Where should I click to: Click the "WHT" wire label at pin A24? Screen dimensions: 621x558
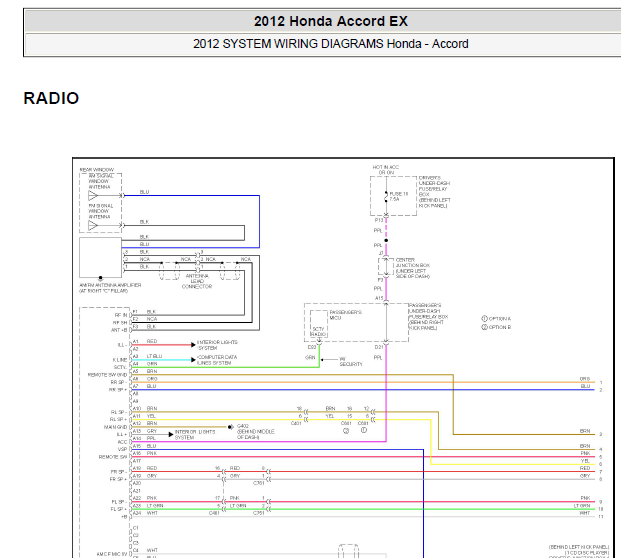click(152, 513)
